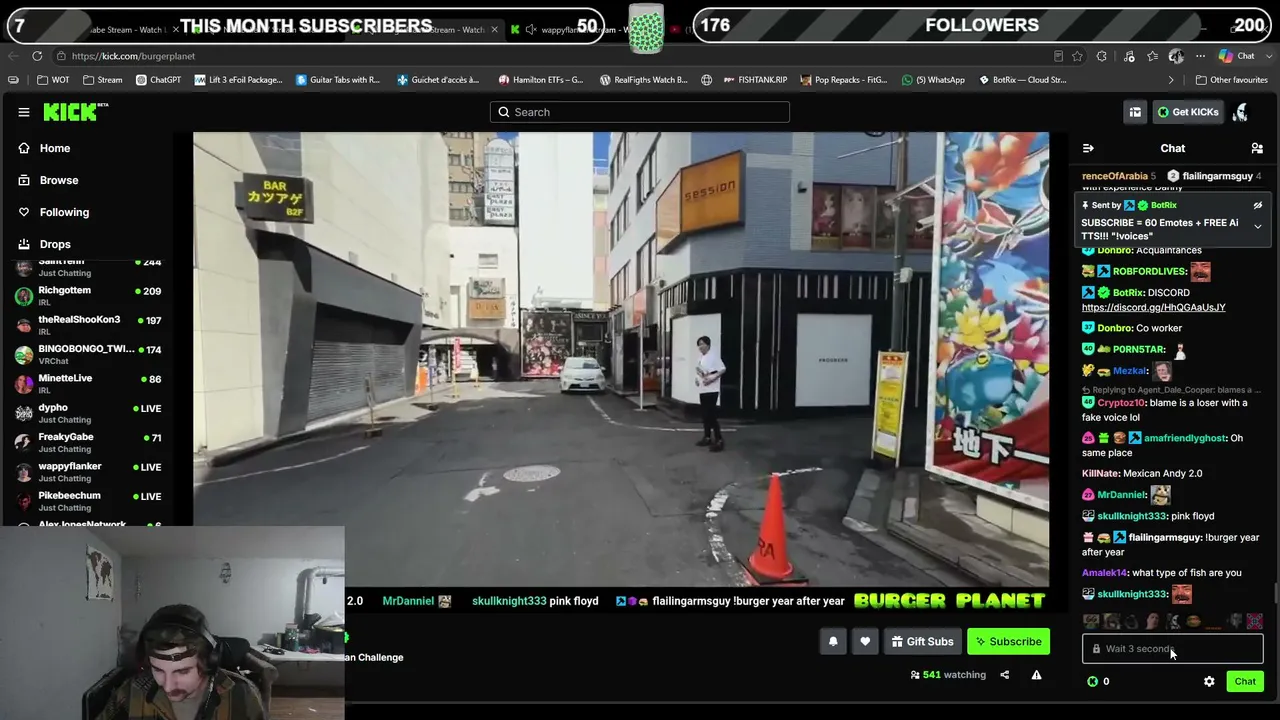Open the KICKs balance icon below chat
This screenshot has width=1280, height=720.
(1092, 682)
